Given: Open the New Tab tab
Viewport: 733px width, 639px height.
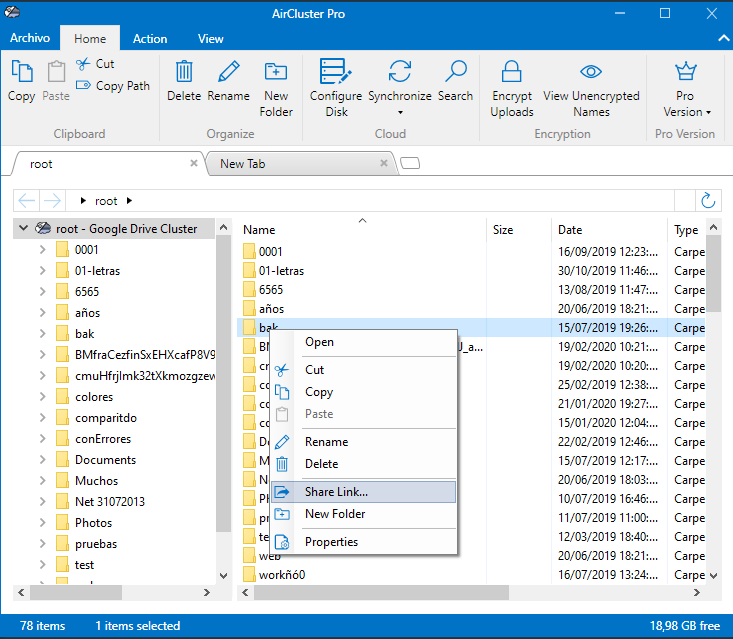Looking at the screenshot, I should (x=242, y=164).
